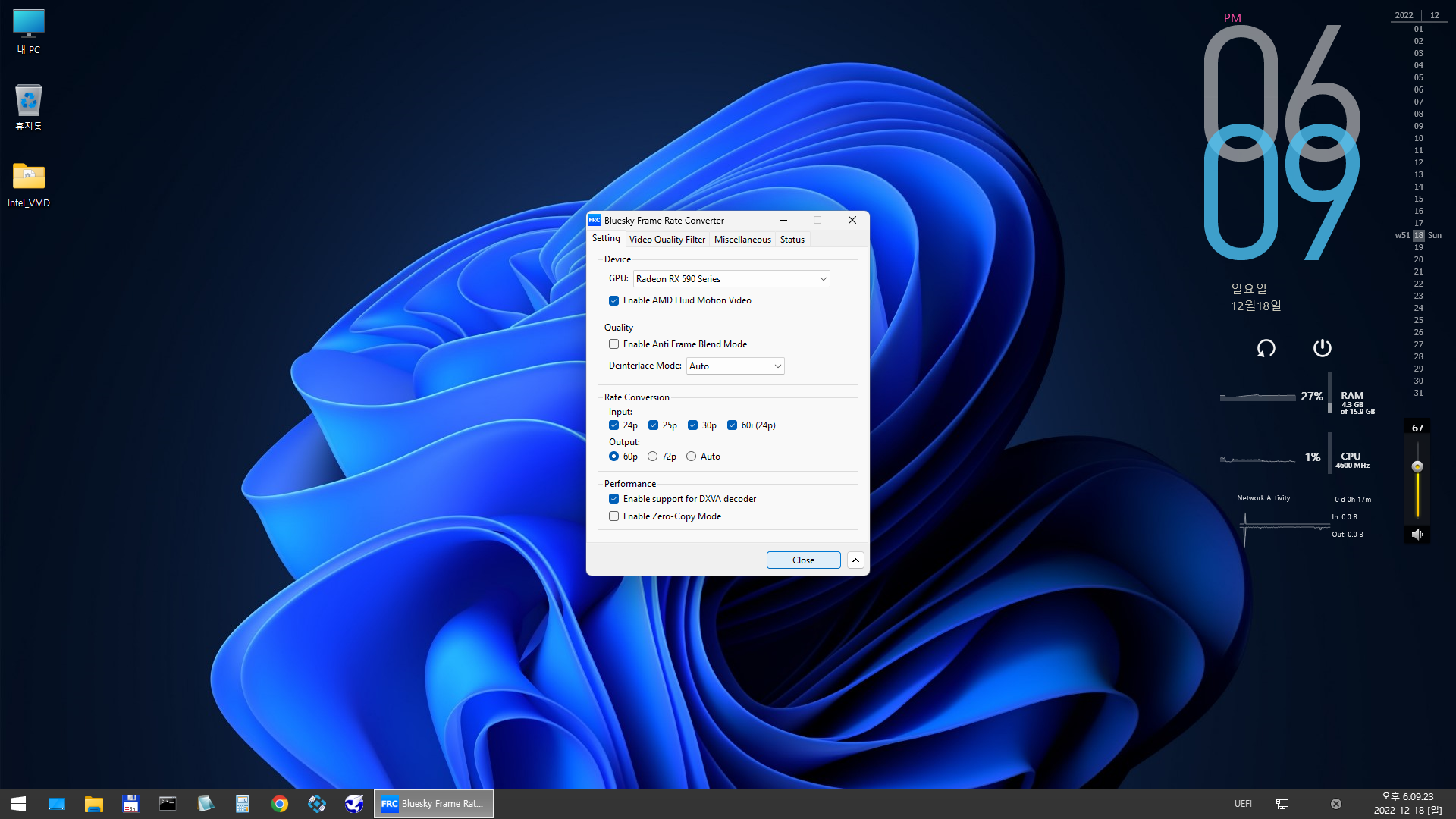Click the network monitor tray icon
The width and height of the screenshot is (1456, 819).
tap(1282, 804)
